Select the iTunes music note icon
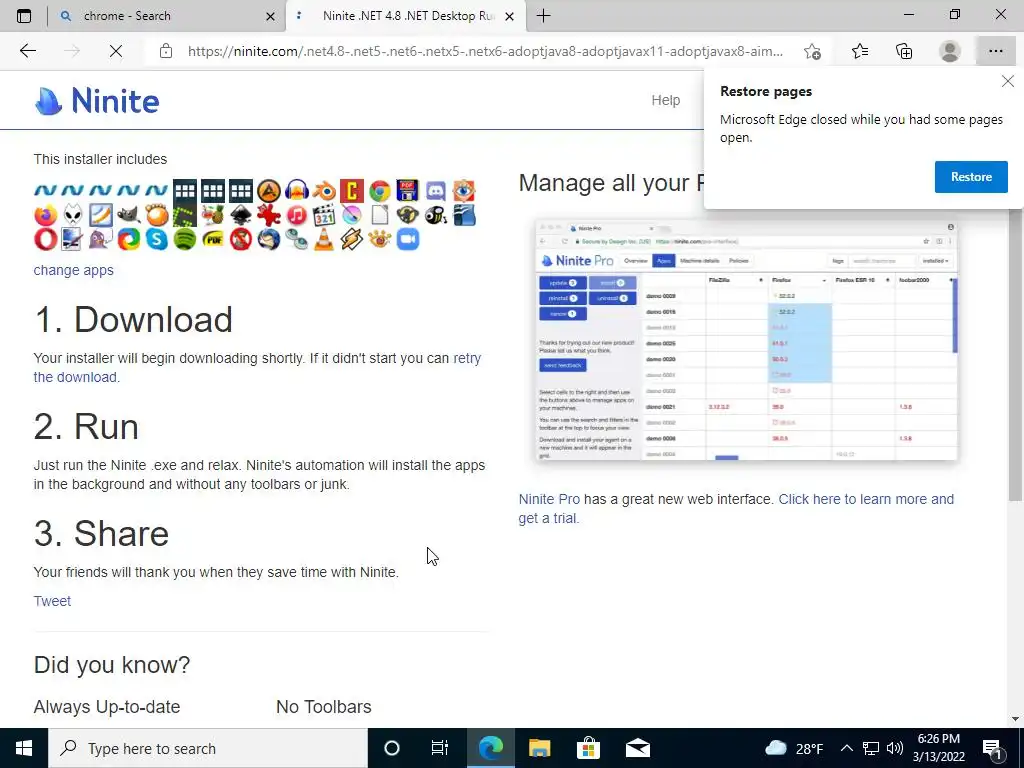1024x768 pixels. (x=296, y=215)
